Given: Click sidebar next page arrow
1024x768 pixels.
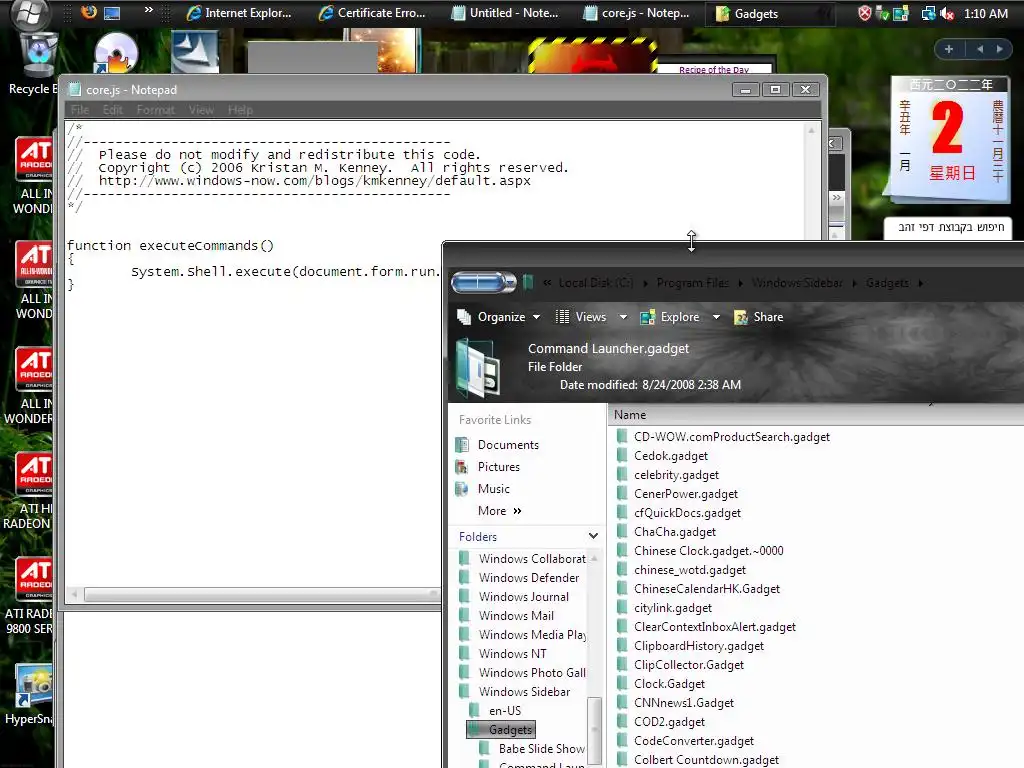Looking at the screenshot, I should [999, 48].
